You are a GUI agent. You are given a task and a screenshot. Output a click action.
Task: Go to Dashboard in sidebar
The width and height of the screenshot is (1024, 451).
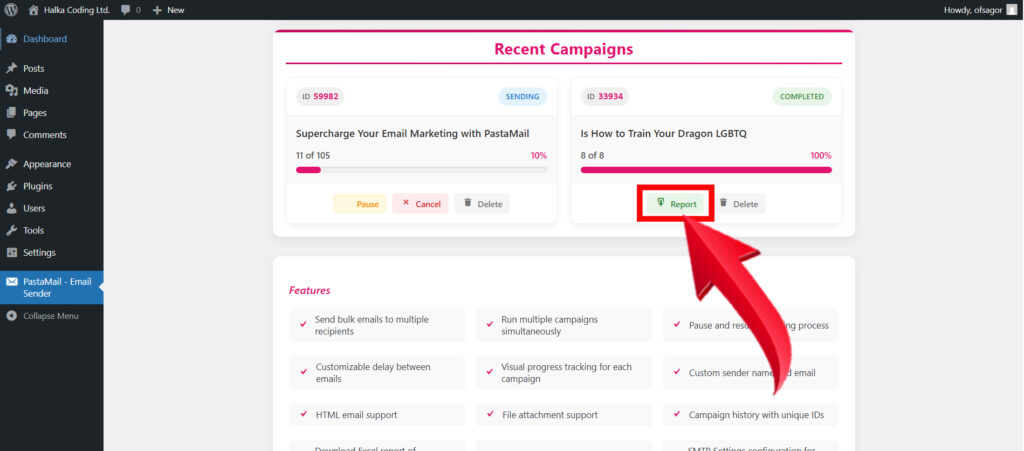(44, 39)
